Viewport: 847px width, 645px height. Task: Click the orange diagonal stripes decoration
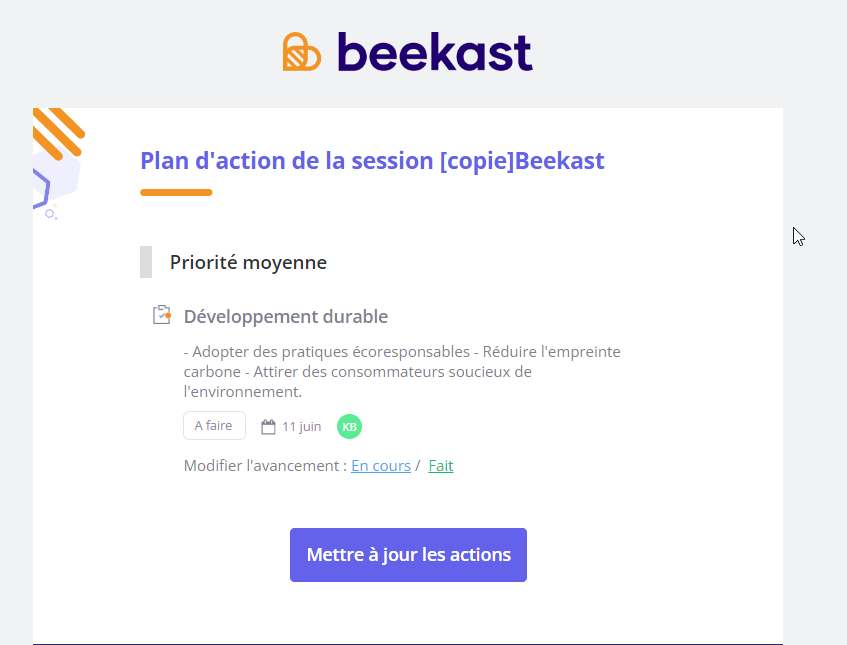[58, 132]
